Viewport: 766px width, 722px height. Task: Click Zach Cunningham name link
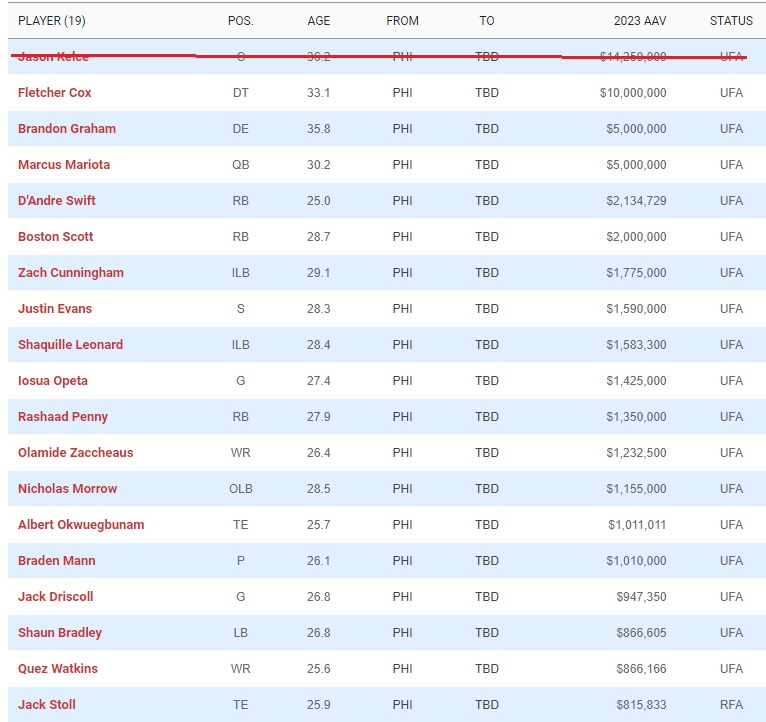(71, 273)
